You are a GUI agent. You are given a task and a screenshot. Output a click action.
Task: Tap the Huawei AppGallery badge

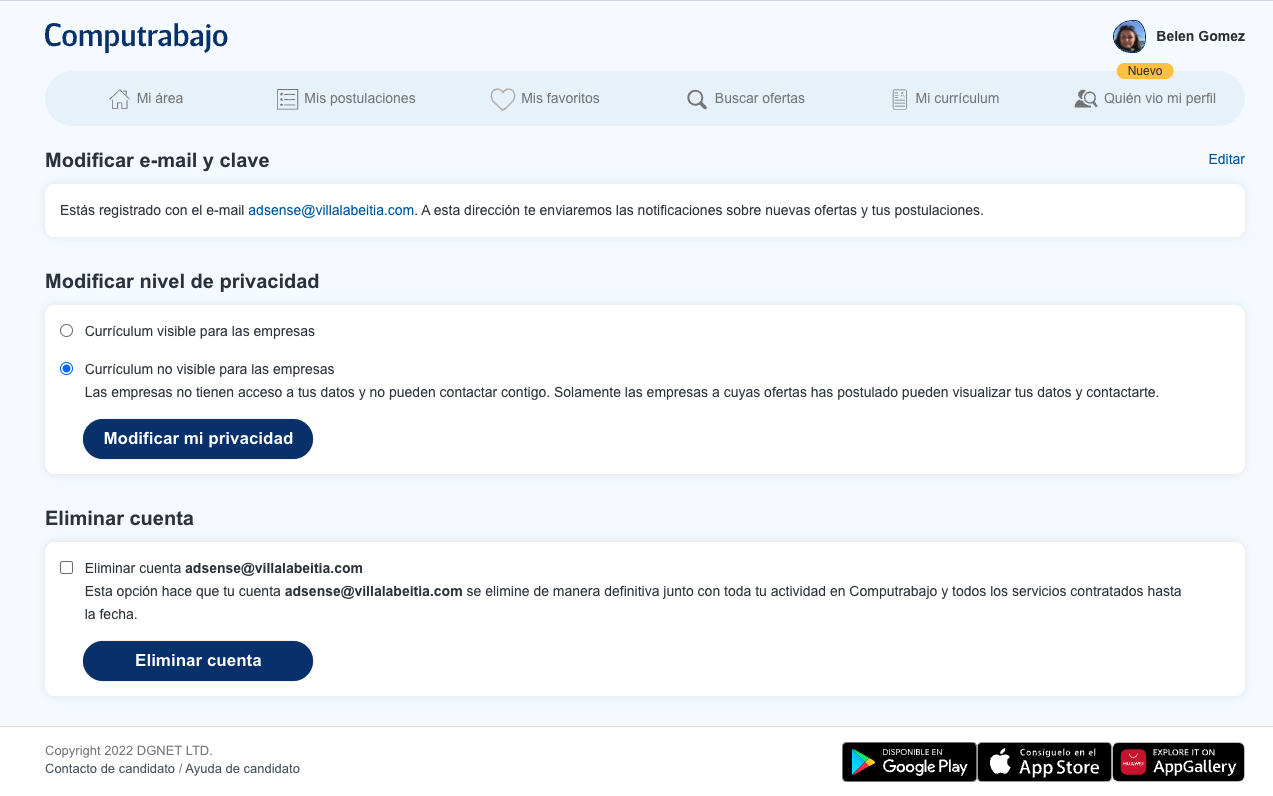(x=1178, y=762)
